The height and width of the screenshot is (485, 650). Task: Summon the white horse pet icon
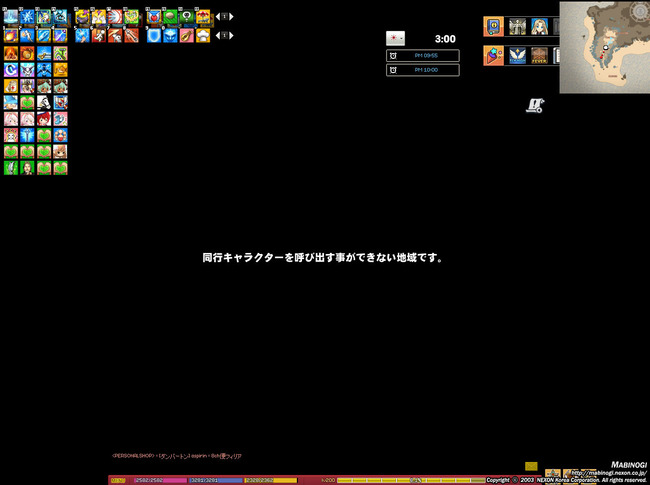[44, 102]
